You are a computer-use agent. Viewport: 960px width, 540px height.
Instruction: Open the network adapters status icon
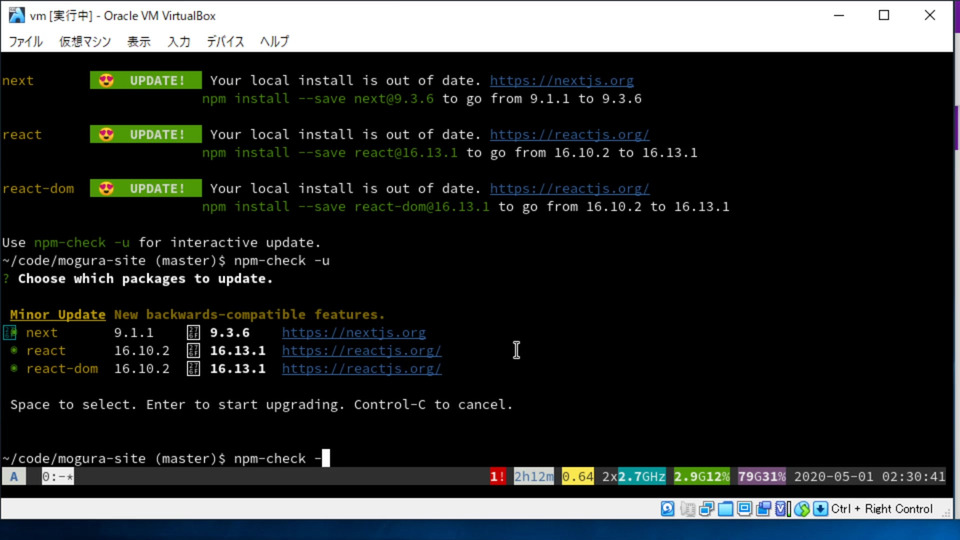pyautogui.click(x=707, y=509)
